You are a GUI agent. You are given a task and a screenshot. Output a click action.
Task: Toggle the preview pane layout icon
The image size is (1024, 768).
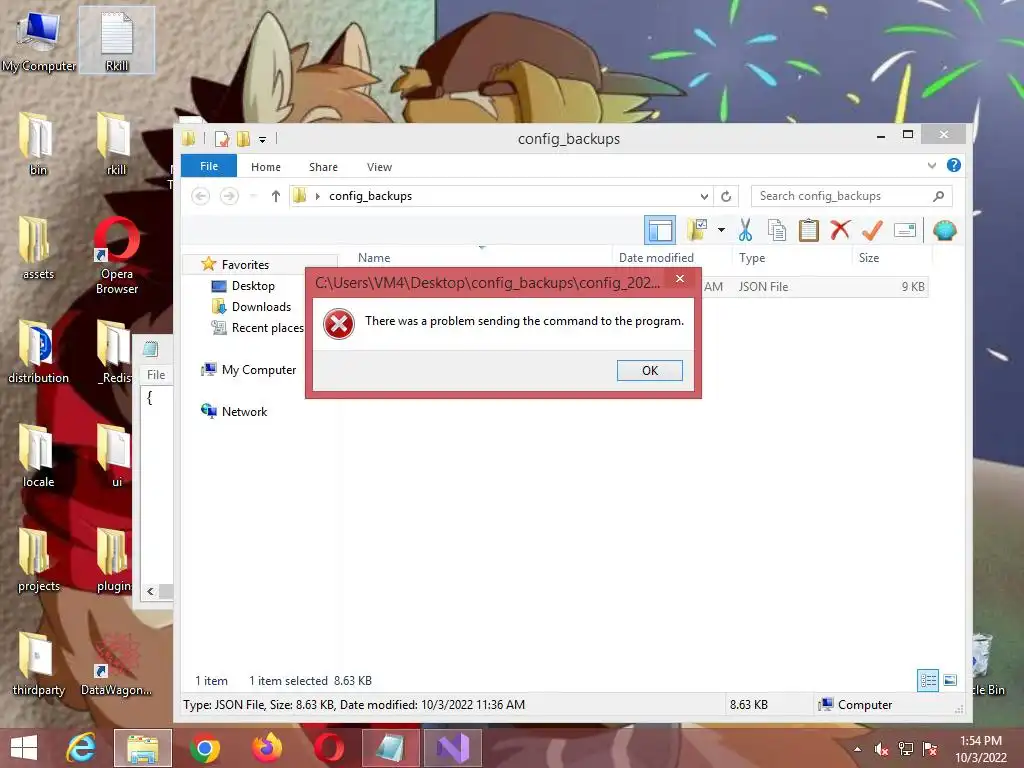[660, 231]
